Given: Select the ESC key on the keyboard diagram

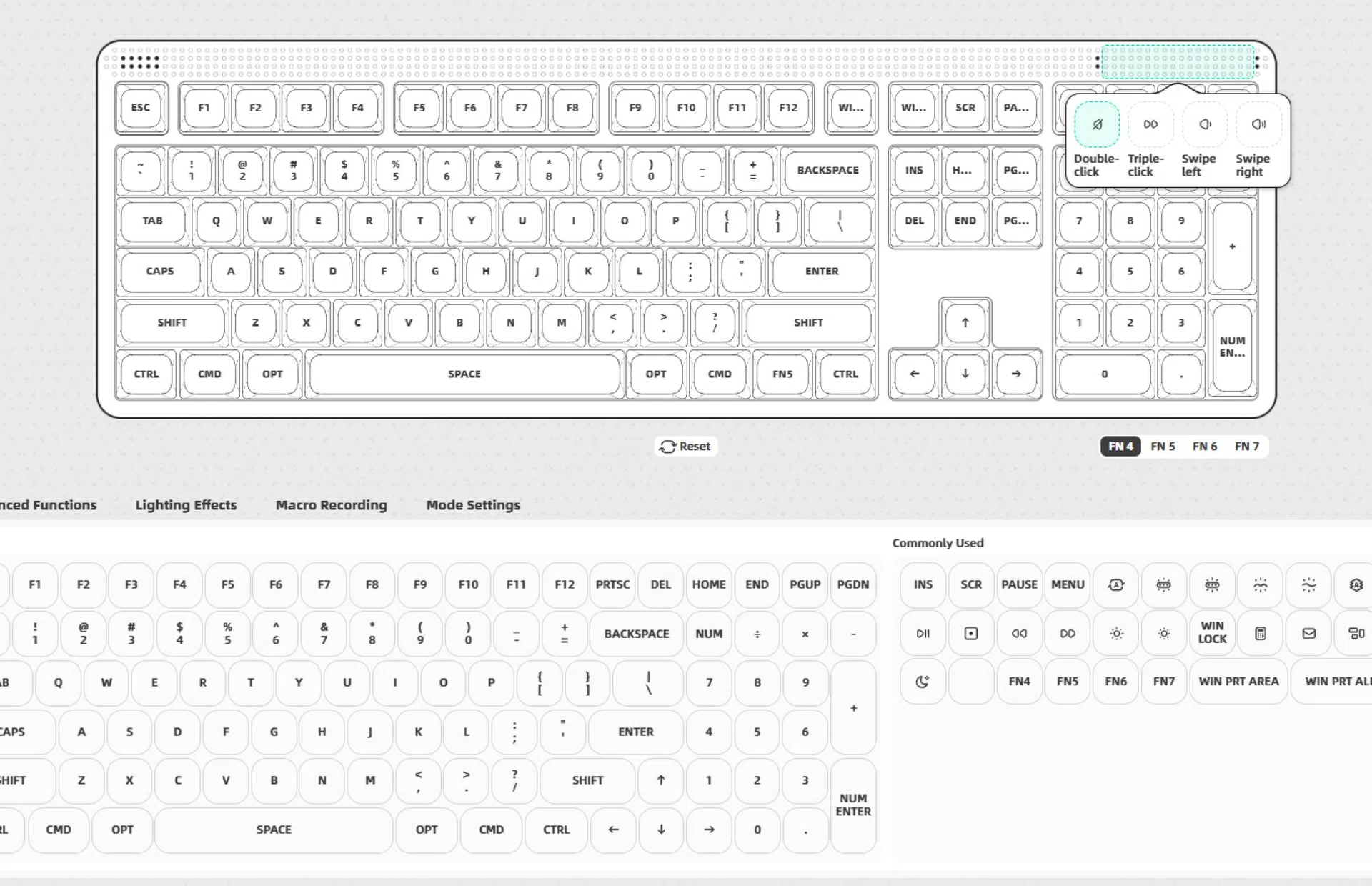Looking at the screenshot, I should point(141,108).
